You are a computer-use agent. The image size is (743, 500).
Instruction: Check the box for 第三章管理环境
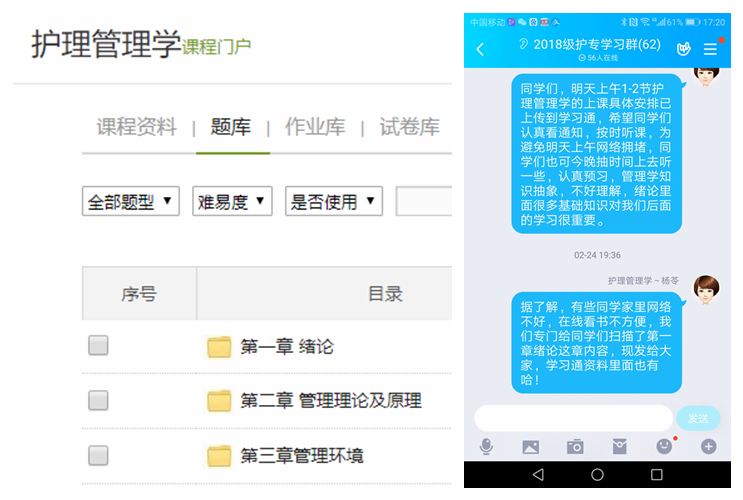point(98,455)
